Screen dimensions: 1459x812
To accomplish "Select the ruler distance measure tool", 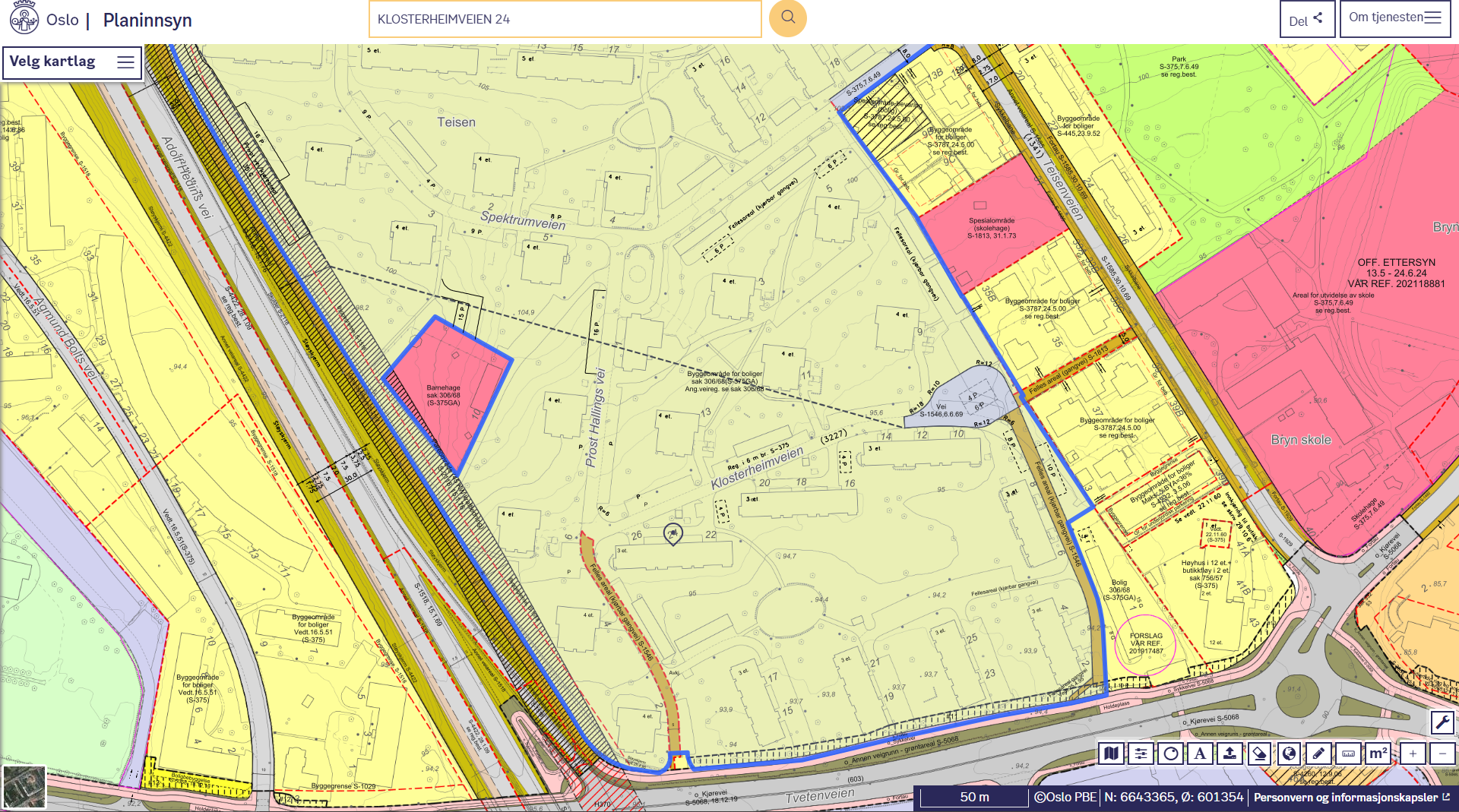I will (x=1348, y=754).
